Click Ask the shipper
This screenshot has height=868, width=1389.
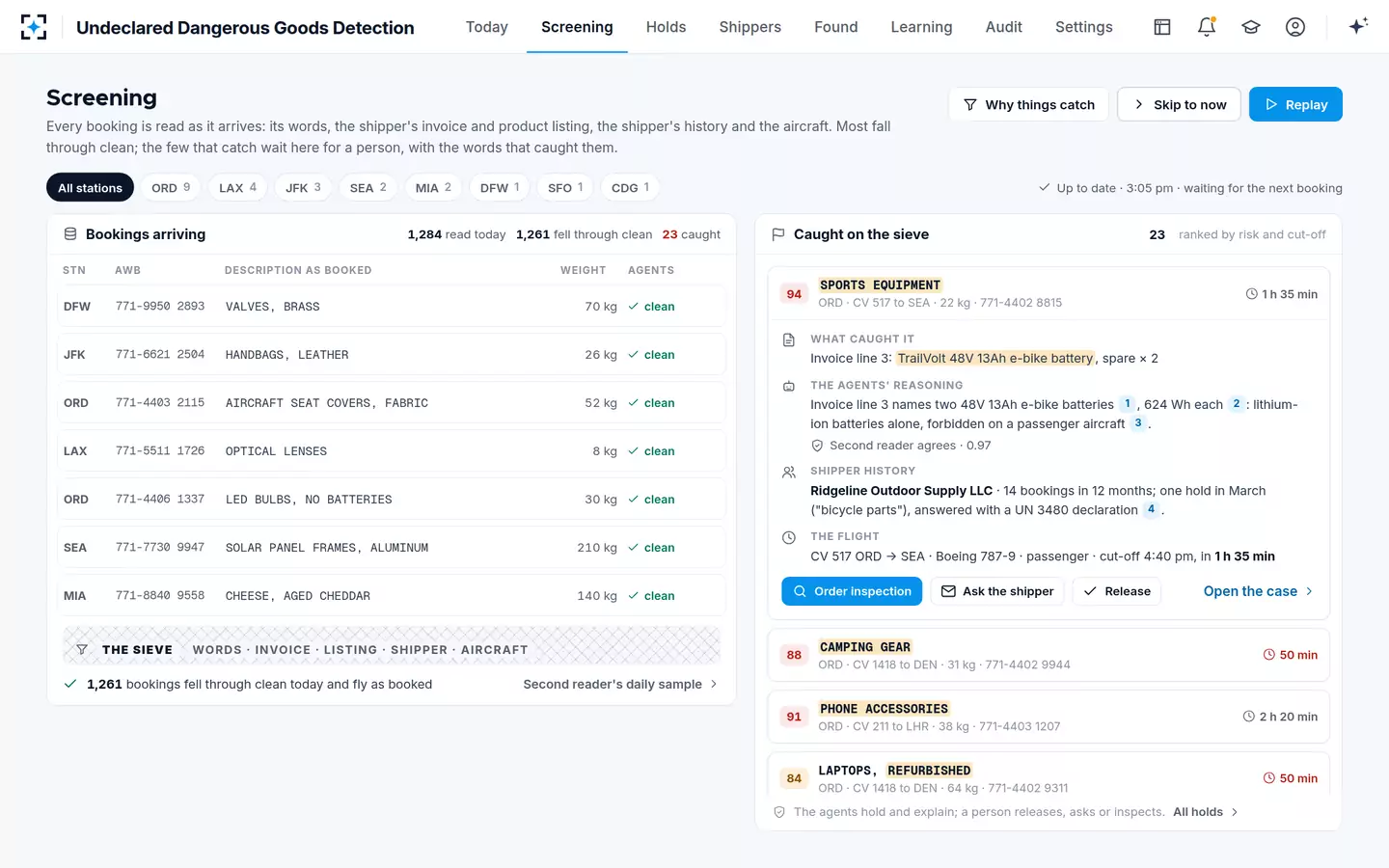click(x=997, y=591)
